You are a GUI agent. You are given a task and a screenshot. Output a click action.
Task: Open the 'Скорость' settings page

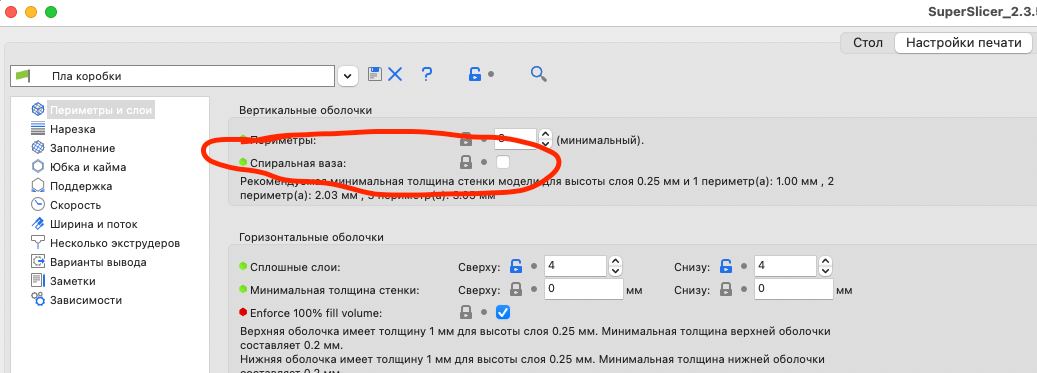[x=75, y=205]
